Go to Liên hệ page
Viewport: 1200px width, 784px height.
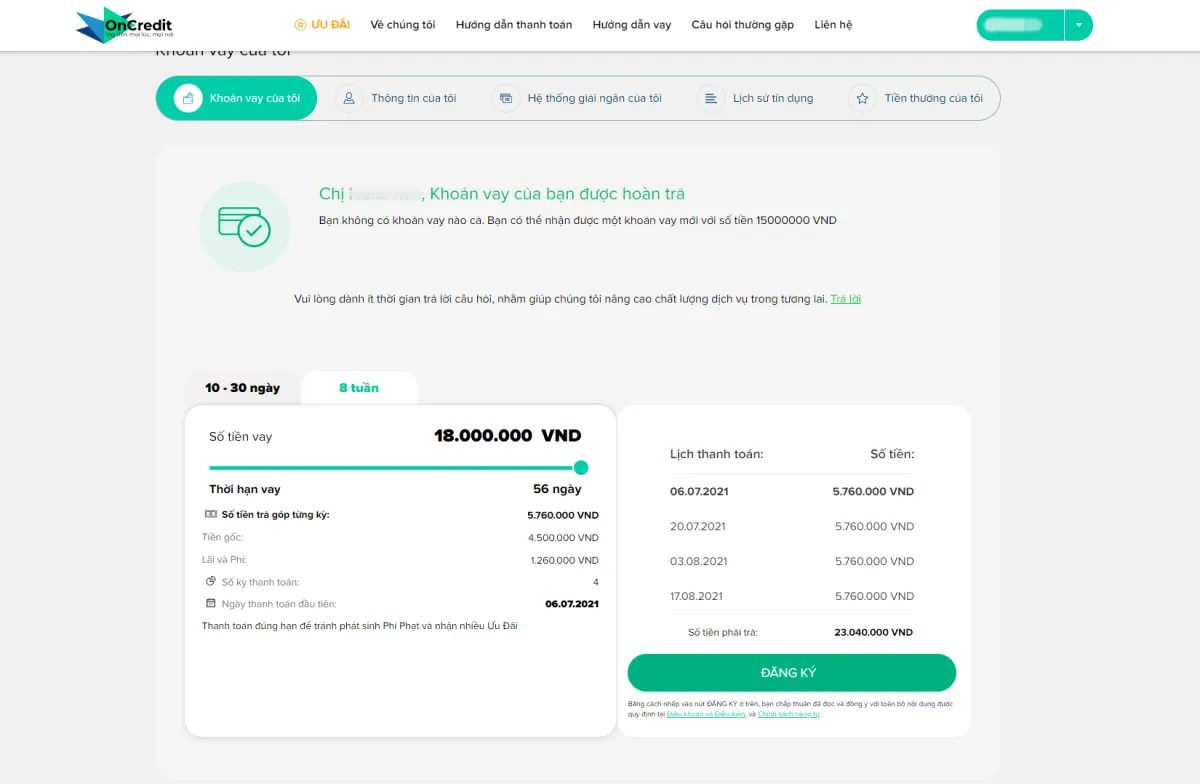tap(834, 25)
